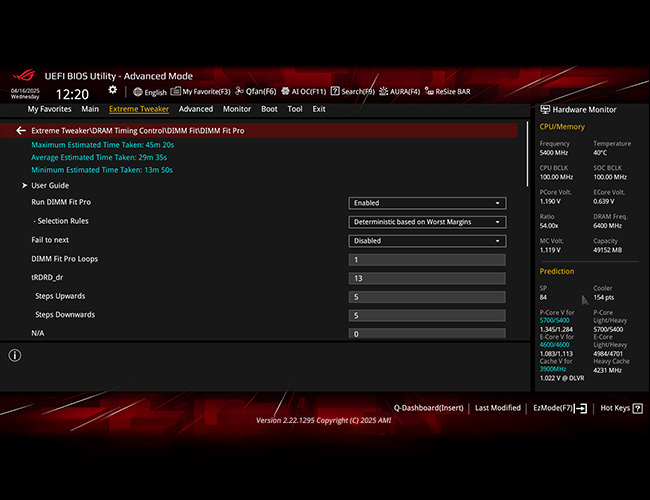Click the CPU/Memory heading
This screenshot has width=650, height=500.
(x=562, y=127)
